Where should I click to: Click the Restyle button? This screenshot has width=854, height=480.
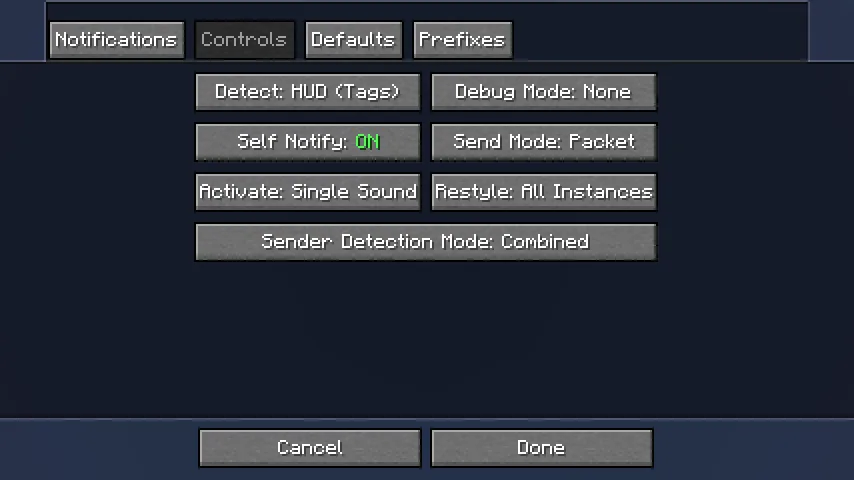pos(544,192)
